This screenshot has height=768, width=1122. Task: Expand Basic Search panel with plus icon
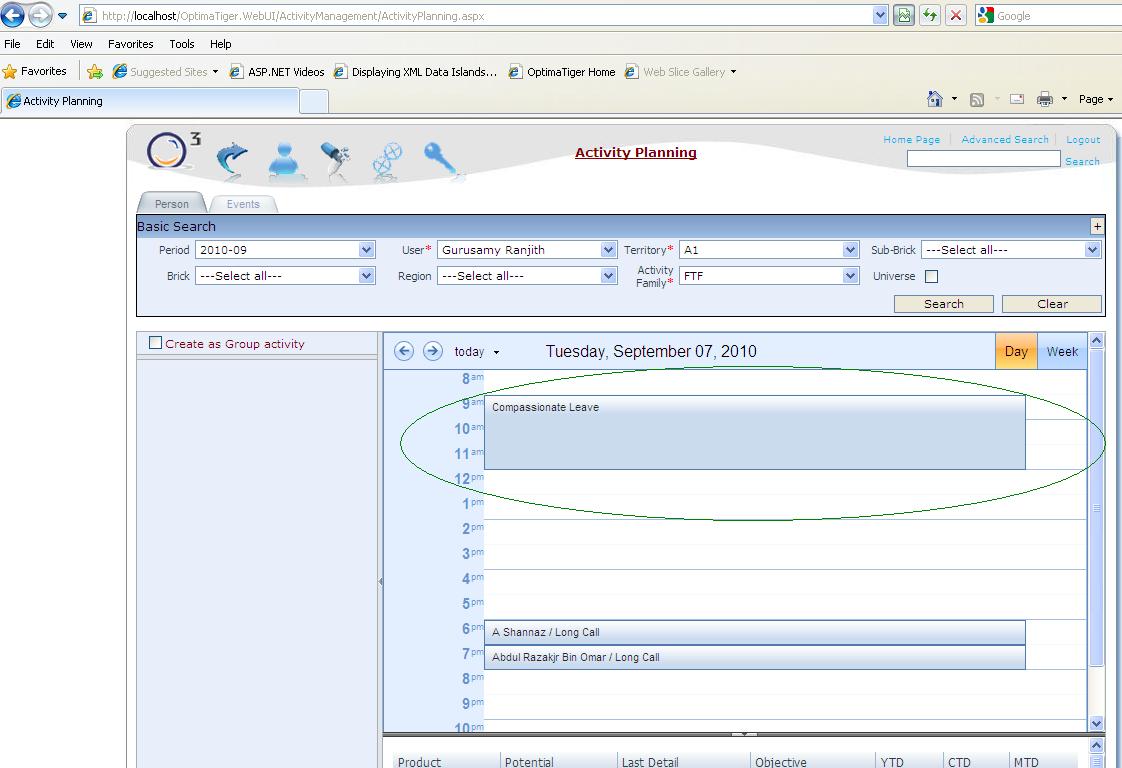click(x=1097, y=226)
